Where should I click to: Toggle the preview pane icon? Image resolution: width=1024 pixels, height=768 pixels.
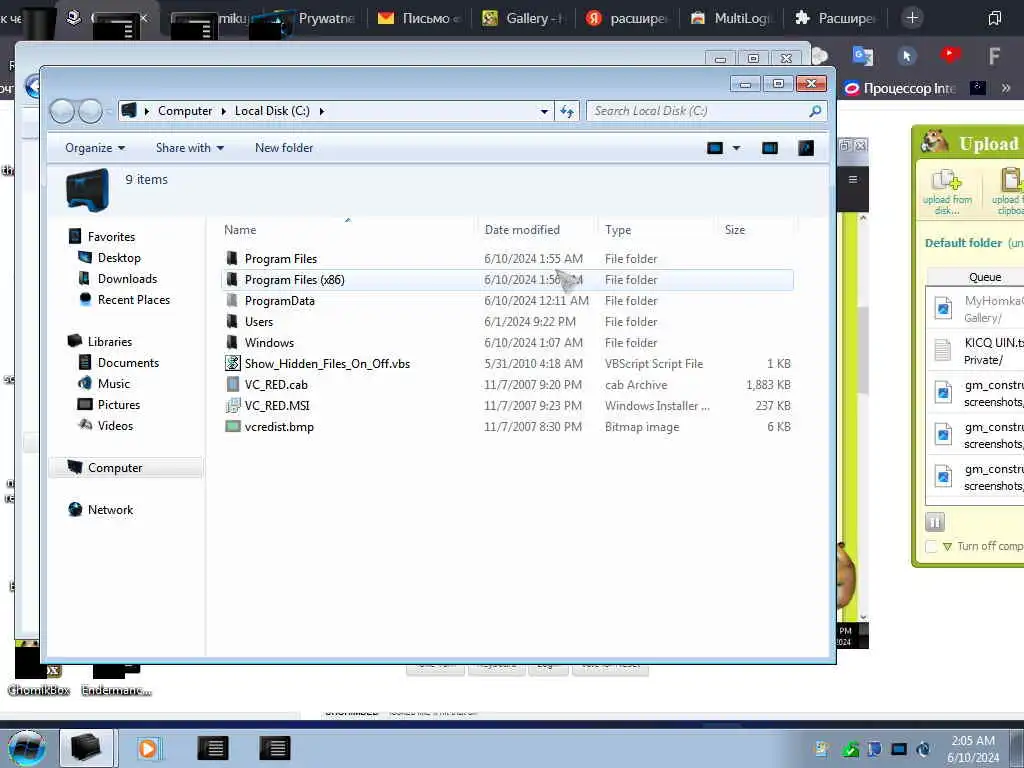click(x=770, y=148)
